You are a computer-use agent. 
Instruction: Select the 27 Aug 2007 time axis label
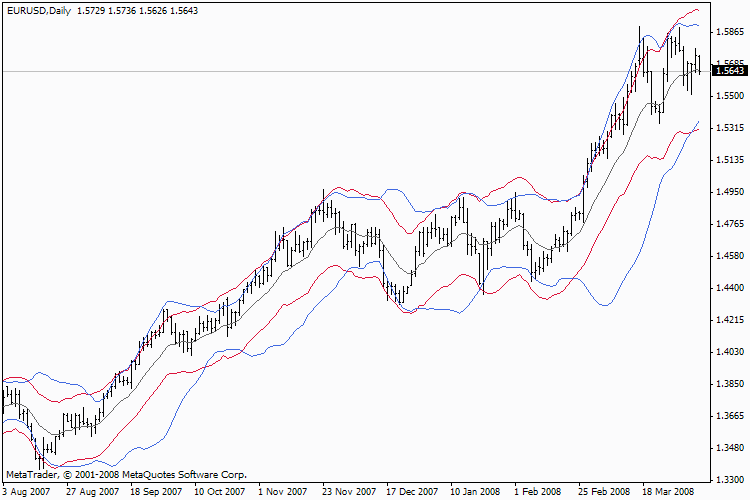pyautogui.click(x=92, y=491)
